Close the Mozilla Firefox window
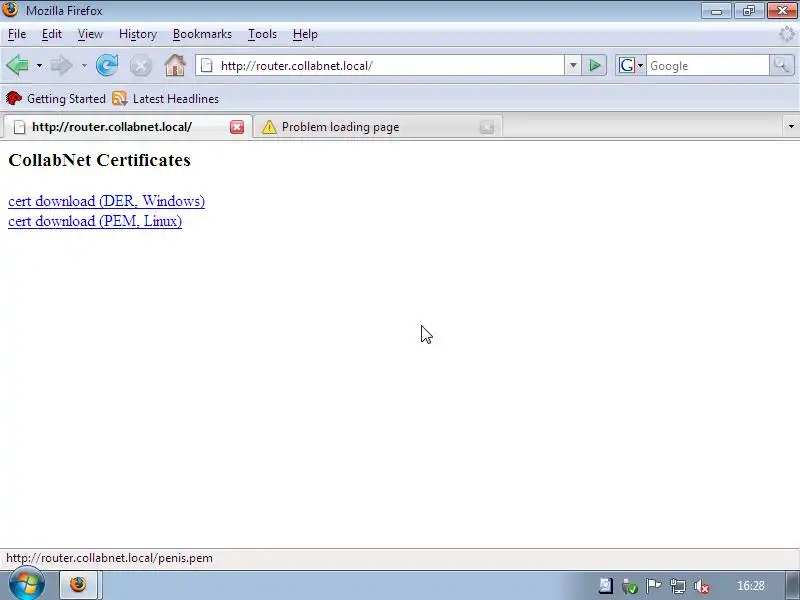 782,11
